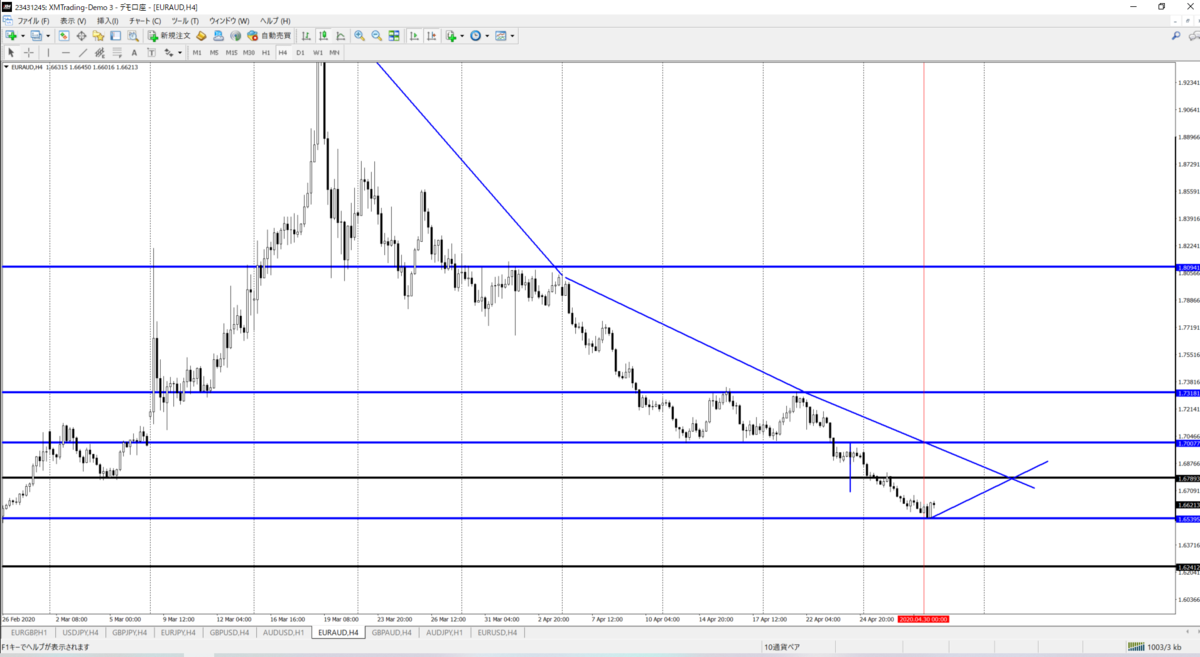Expand the arrows objects dropdown
This screenshot has height=657, width=1200.
coord(180,52)
